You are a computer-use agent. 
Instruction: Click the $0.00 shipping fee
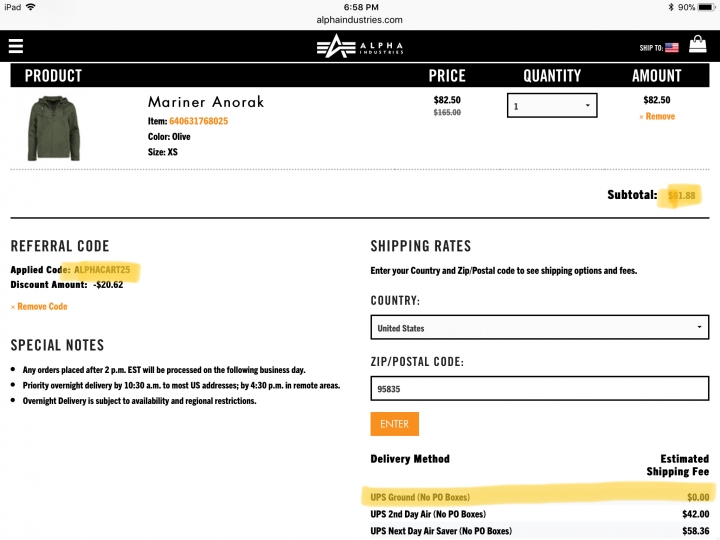pos(698,497)
